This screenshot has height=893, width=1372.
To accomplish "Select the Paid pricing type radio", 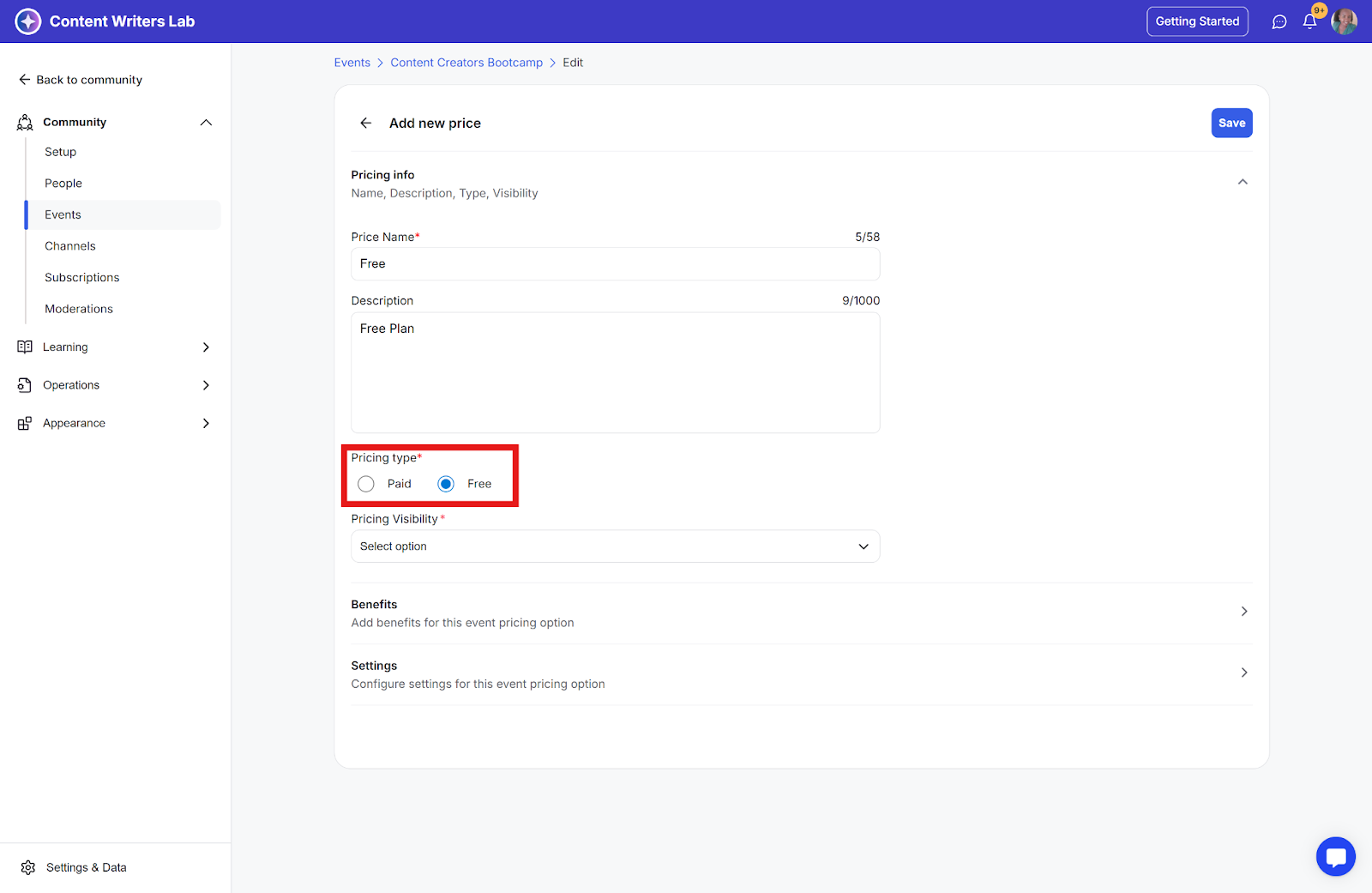I will pos(366,484).
